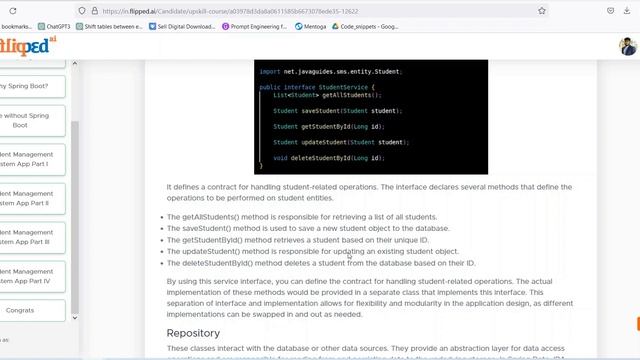Image resolution: width=640 pixels, height=360 pixels.
Task: Open the Shift tables between bookmark
Action: pos(109,27)
